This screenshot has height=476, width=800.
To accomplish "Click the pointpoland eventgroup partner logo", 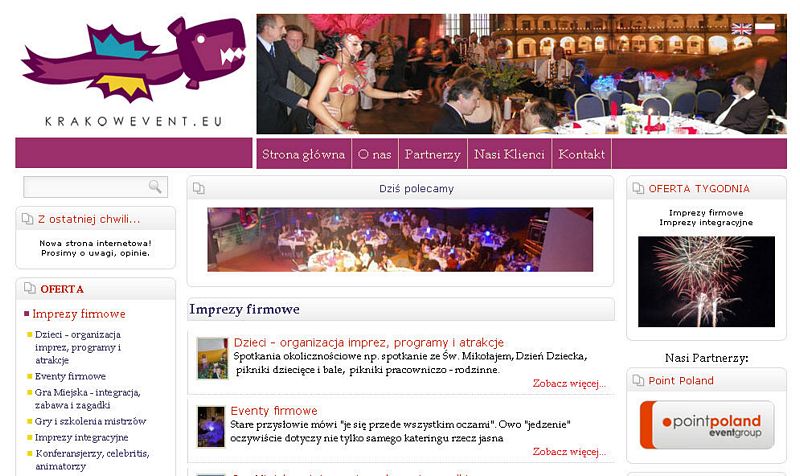I will 707,424.
